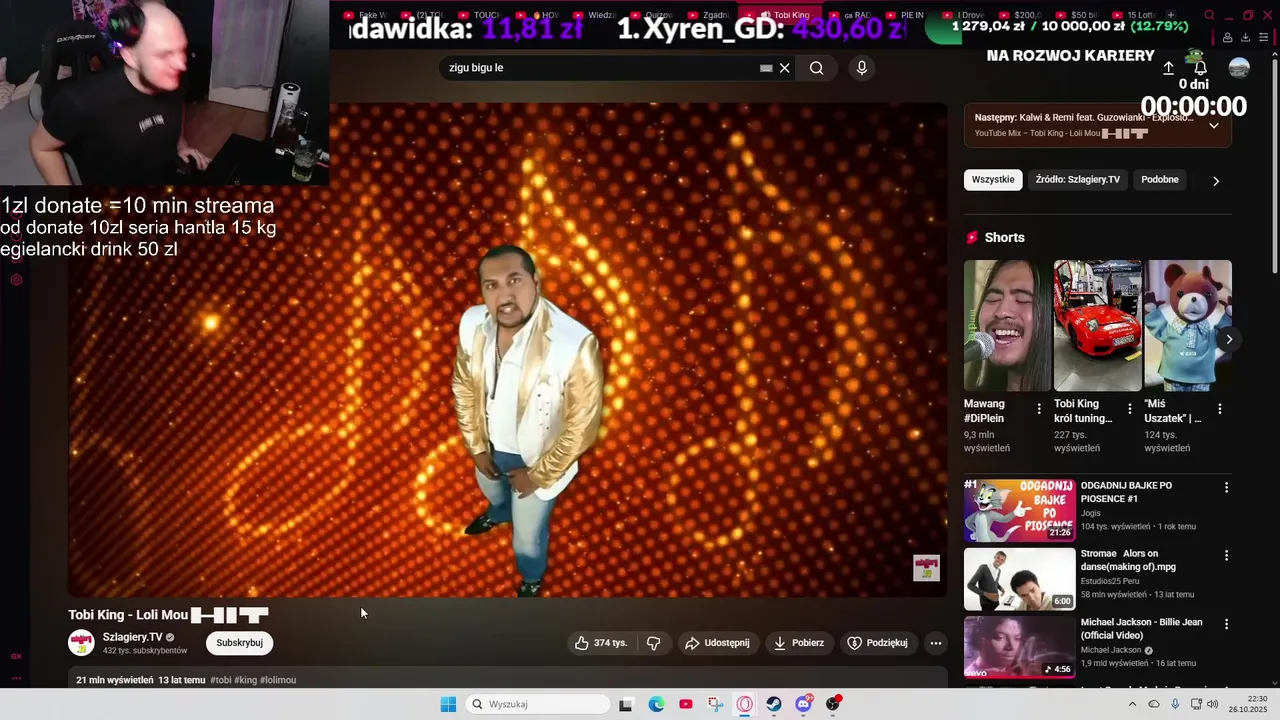Image resolution: width=1280 pixels, height=720 pixels.
Task: Open the taskbar clock showing 22:30
Action: 1248,704
